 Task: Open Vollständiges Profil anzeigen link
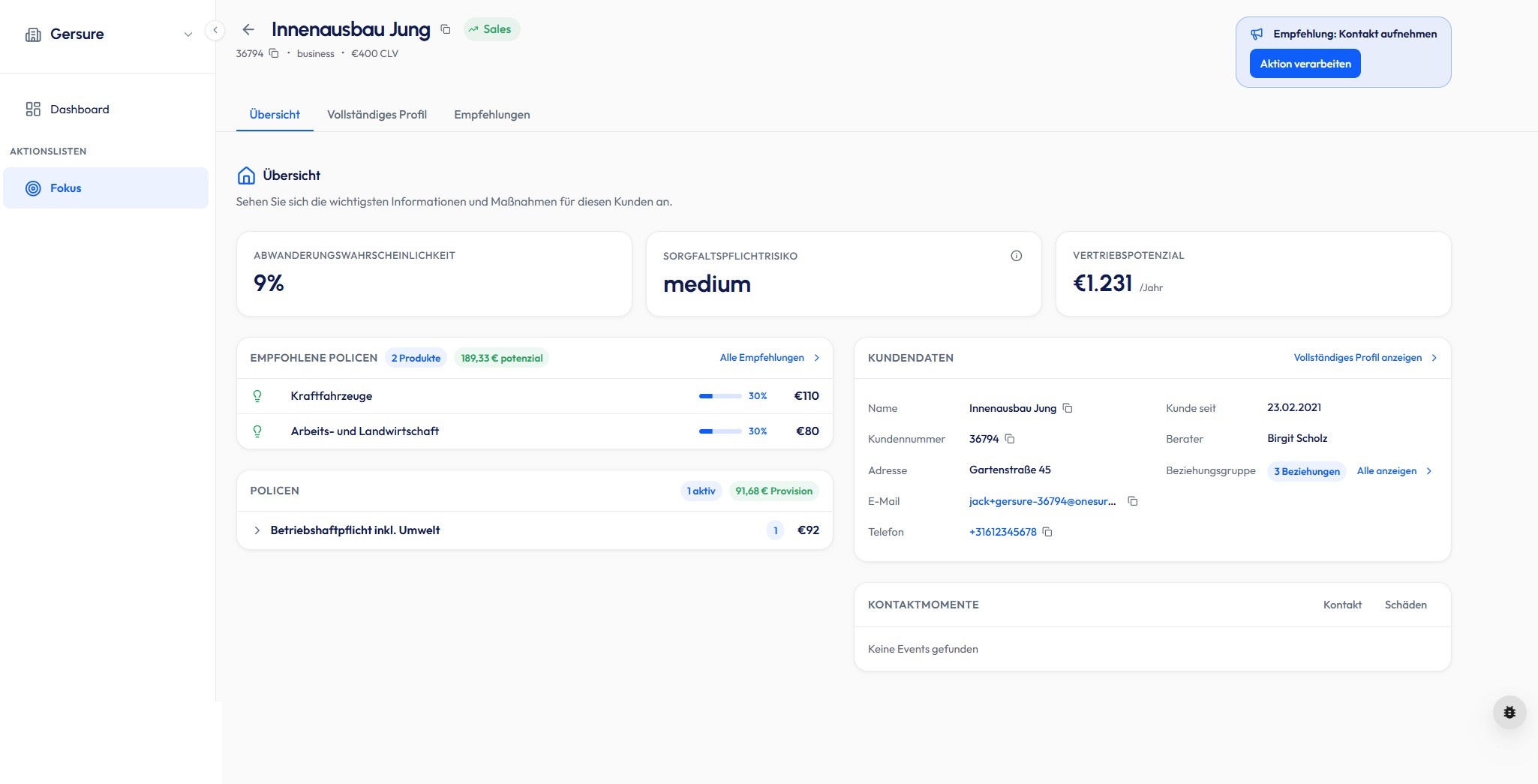coord(1365,358)
